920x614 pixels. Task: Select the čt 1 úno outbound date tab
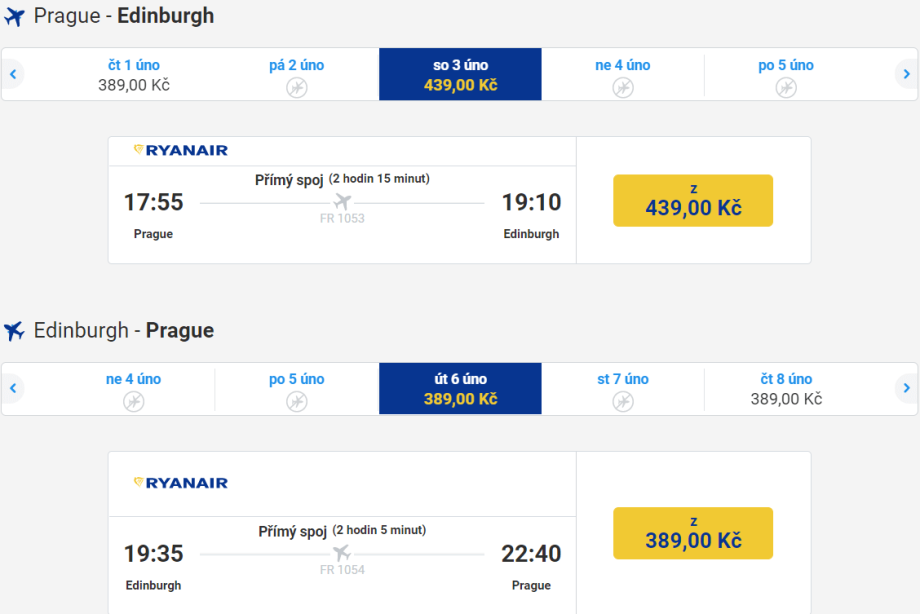134,75
